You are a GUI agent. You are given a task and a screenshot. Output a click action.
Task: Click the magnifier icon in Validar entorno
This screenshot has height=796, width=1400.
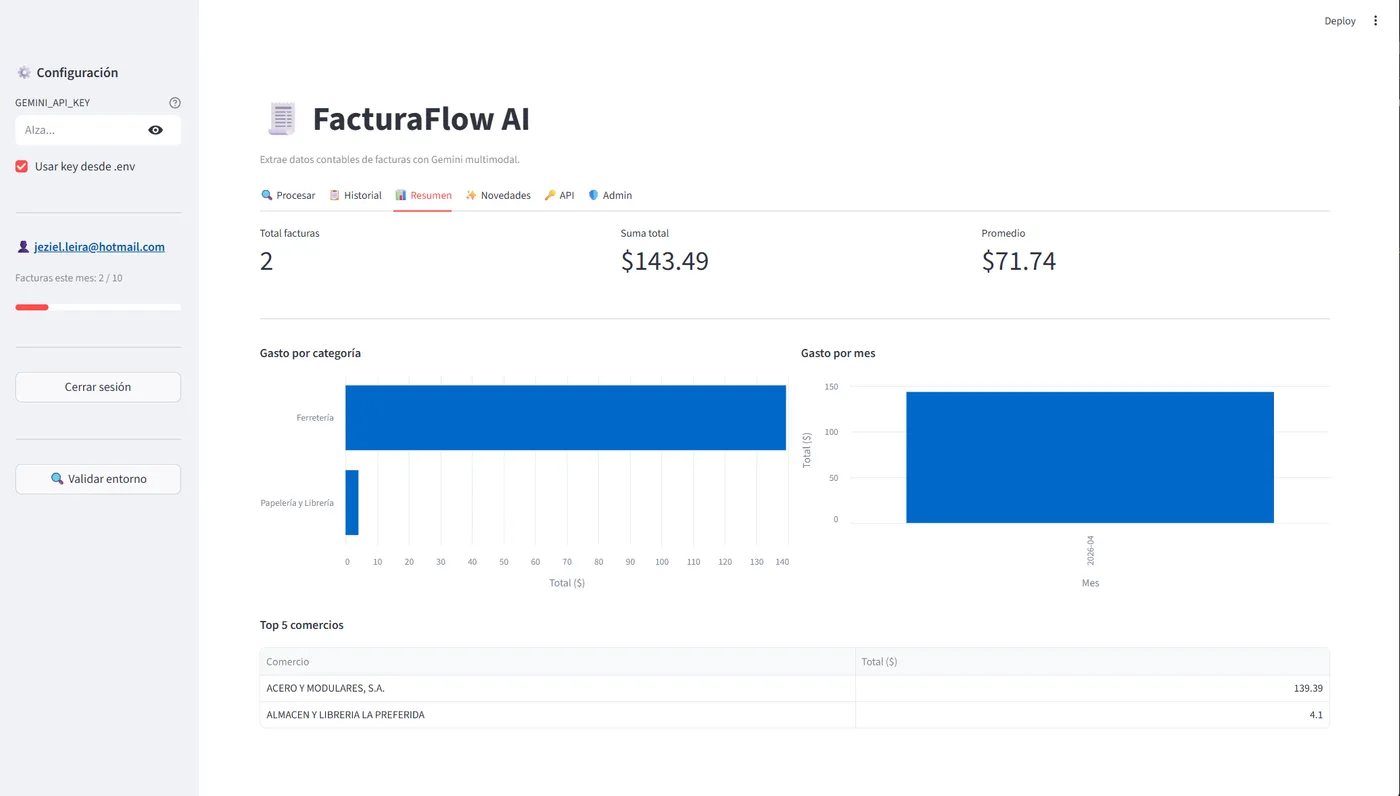click(57, 479)
